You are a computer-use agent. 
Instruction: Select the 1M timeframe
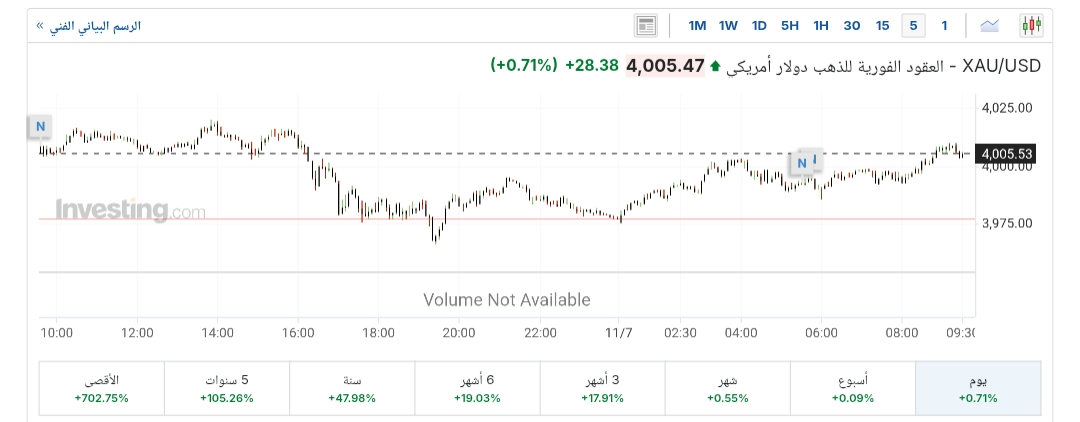(697, 25)
